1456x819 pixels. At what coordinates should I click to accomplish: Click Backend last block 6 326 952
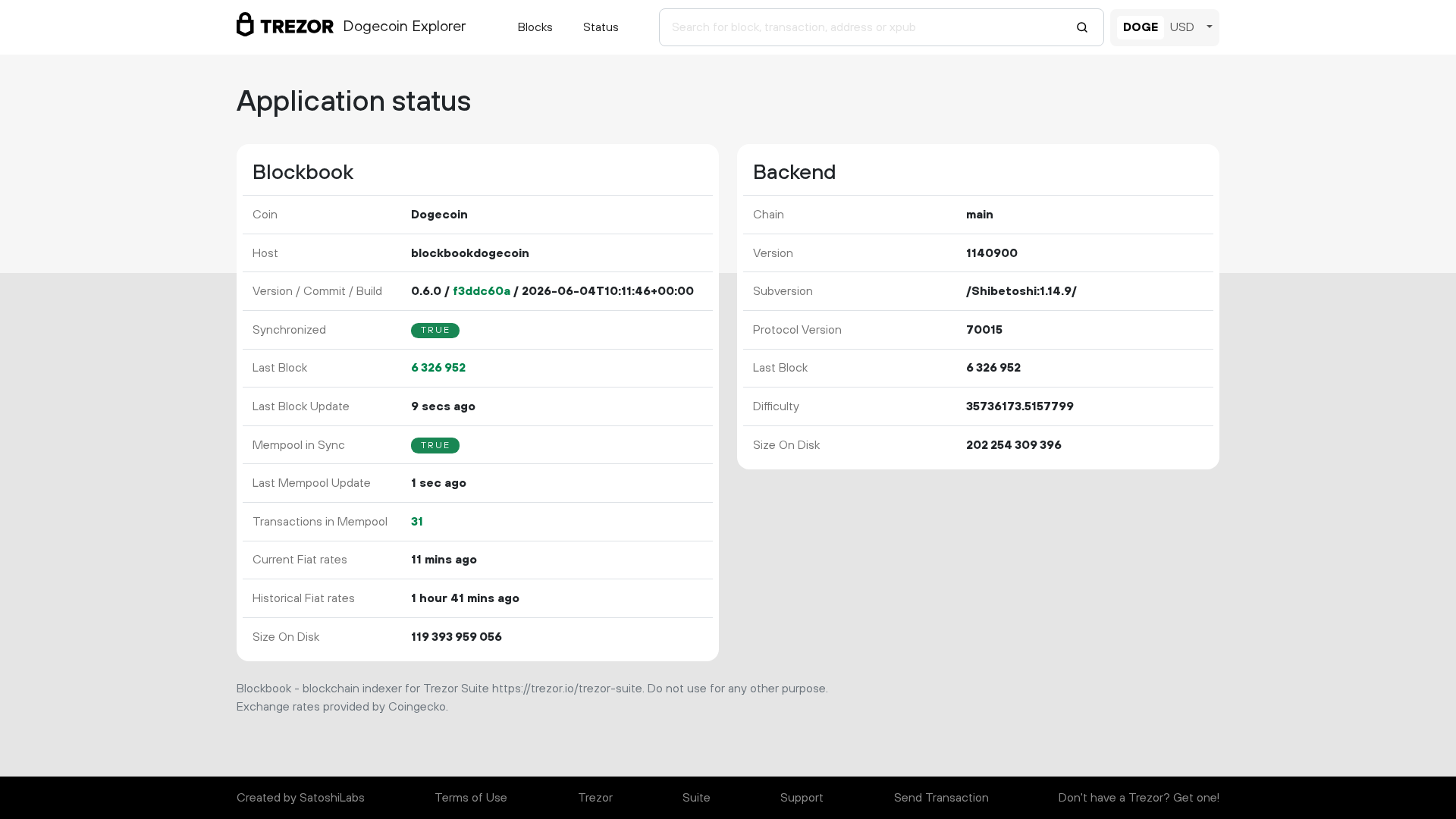(993, 368)
